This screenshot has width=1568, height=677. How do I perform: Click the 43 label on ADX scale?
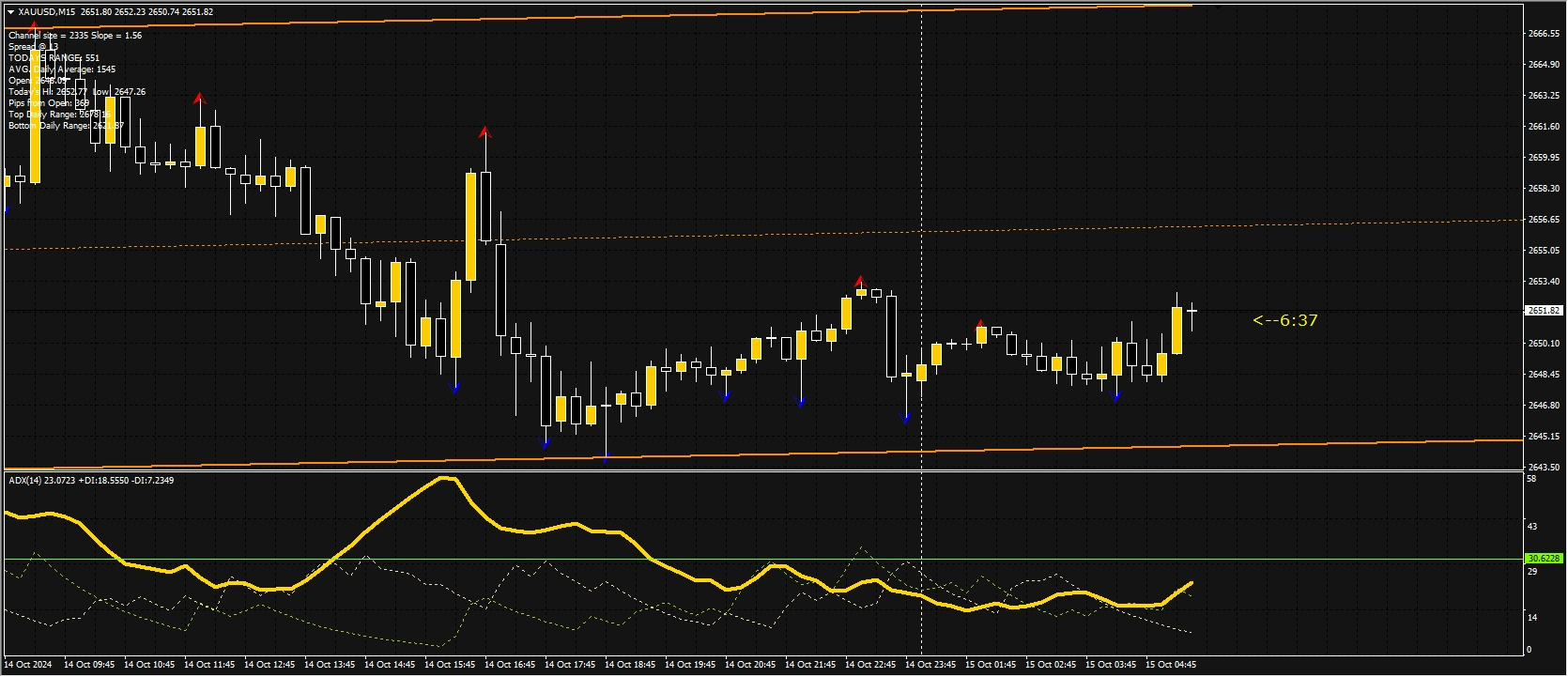click(x=1532, y=527)
